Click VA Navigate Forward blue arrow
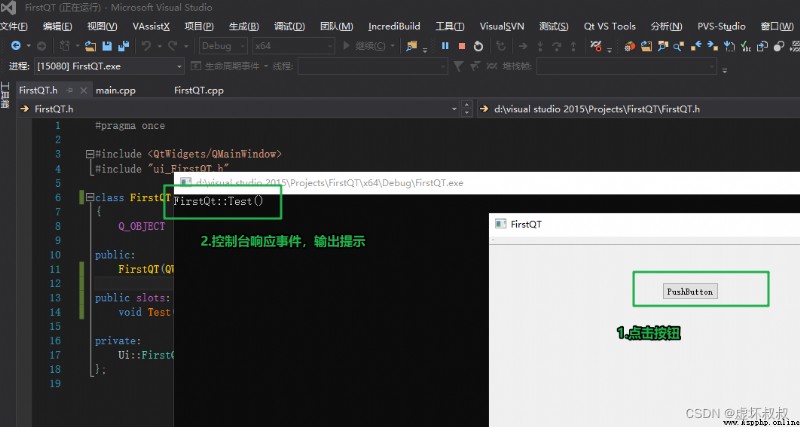Viewport: 800px width, 427px height. (712, 46)
